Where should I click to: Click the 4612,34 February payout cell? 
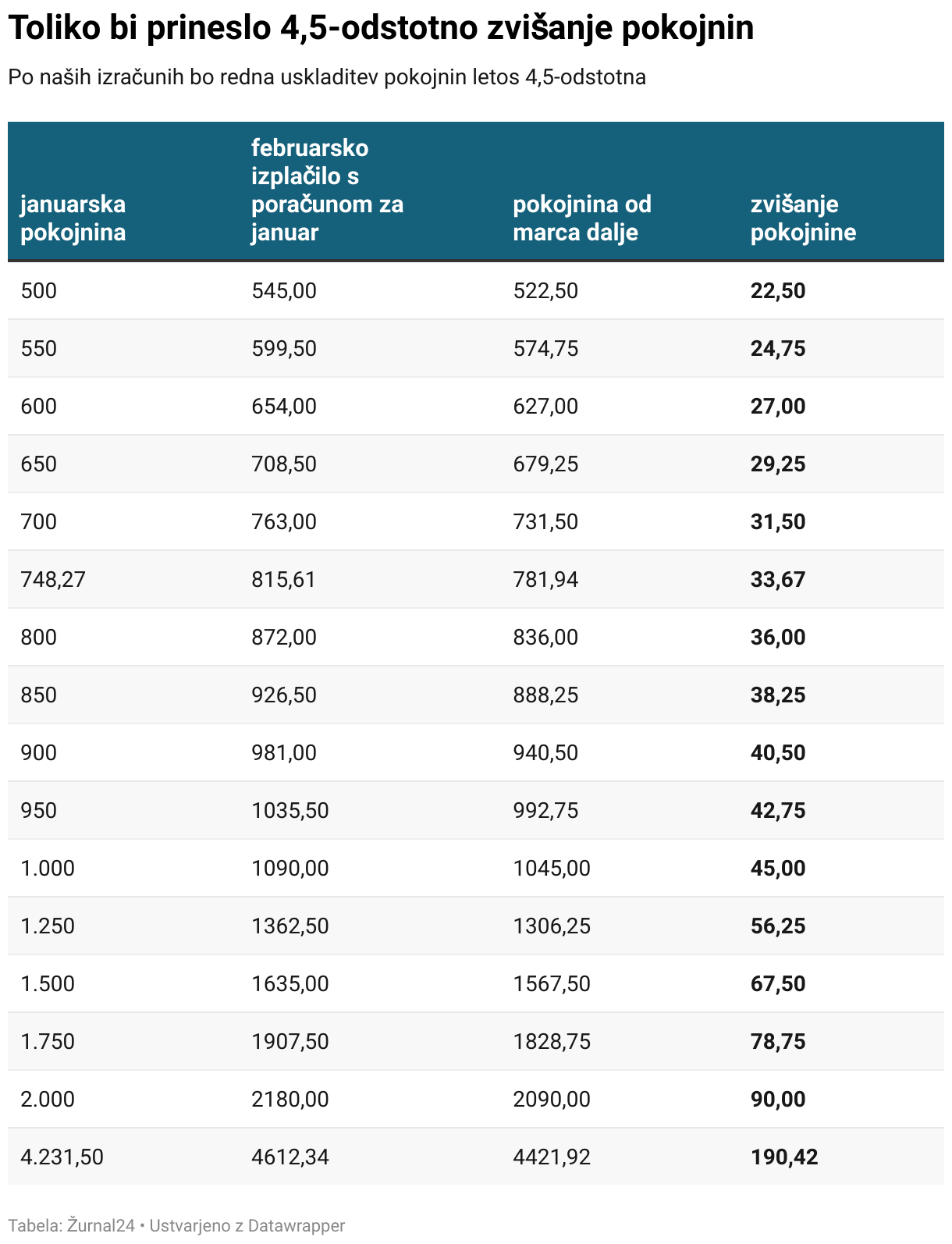pyautogui.click(x=290, y=1157)
